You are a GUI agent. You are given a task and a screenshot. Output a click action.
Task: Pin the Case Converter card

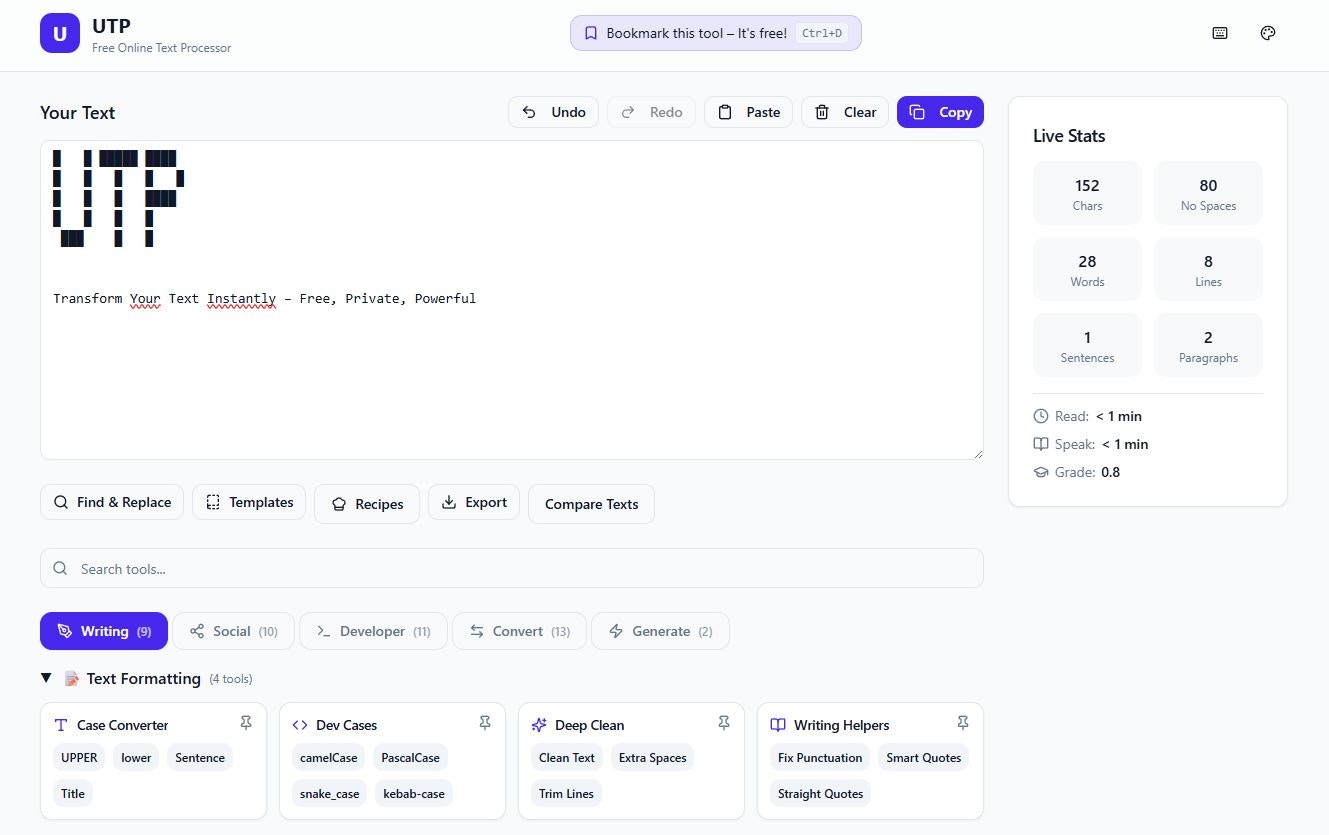(245, 722)
